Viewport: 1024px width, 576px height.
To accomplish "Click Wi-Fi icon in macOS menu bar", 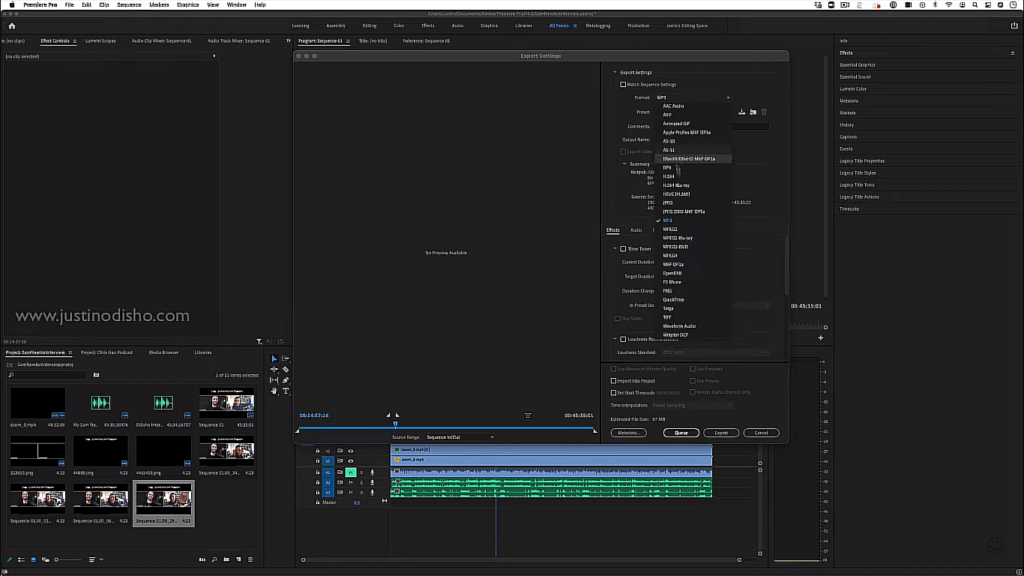I will coord(949,5).
